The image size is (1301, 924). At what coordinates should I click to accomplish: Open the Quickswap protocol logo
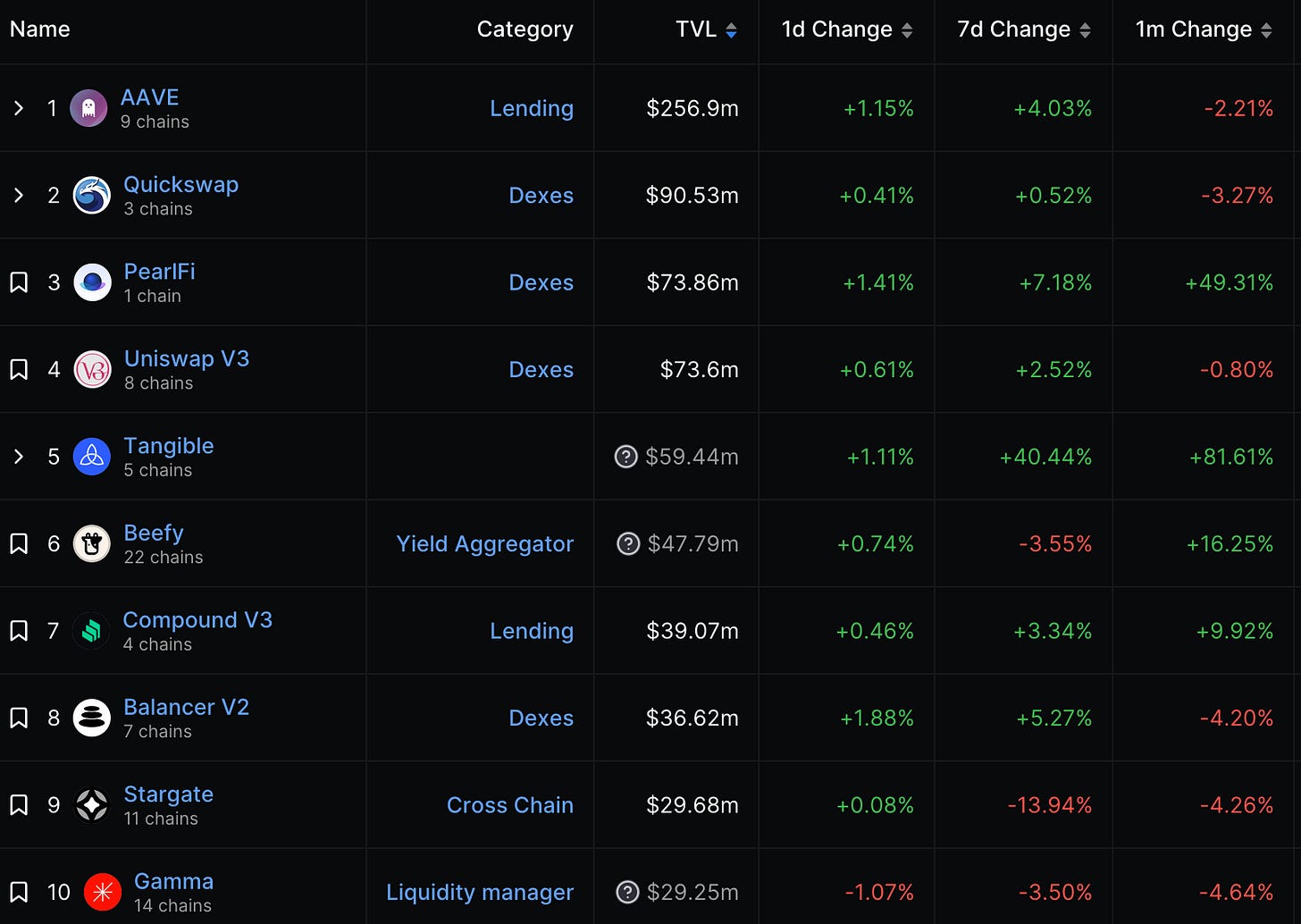point(92,196)
